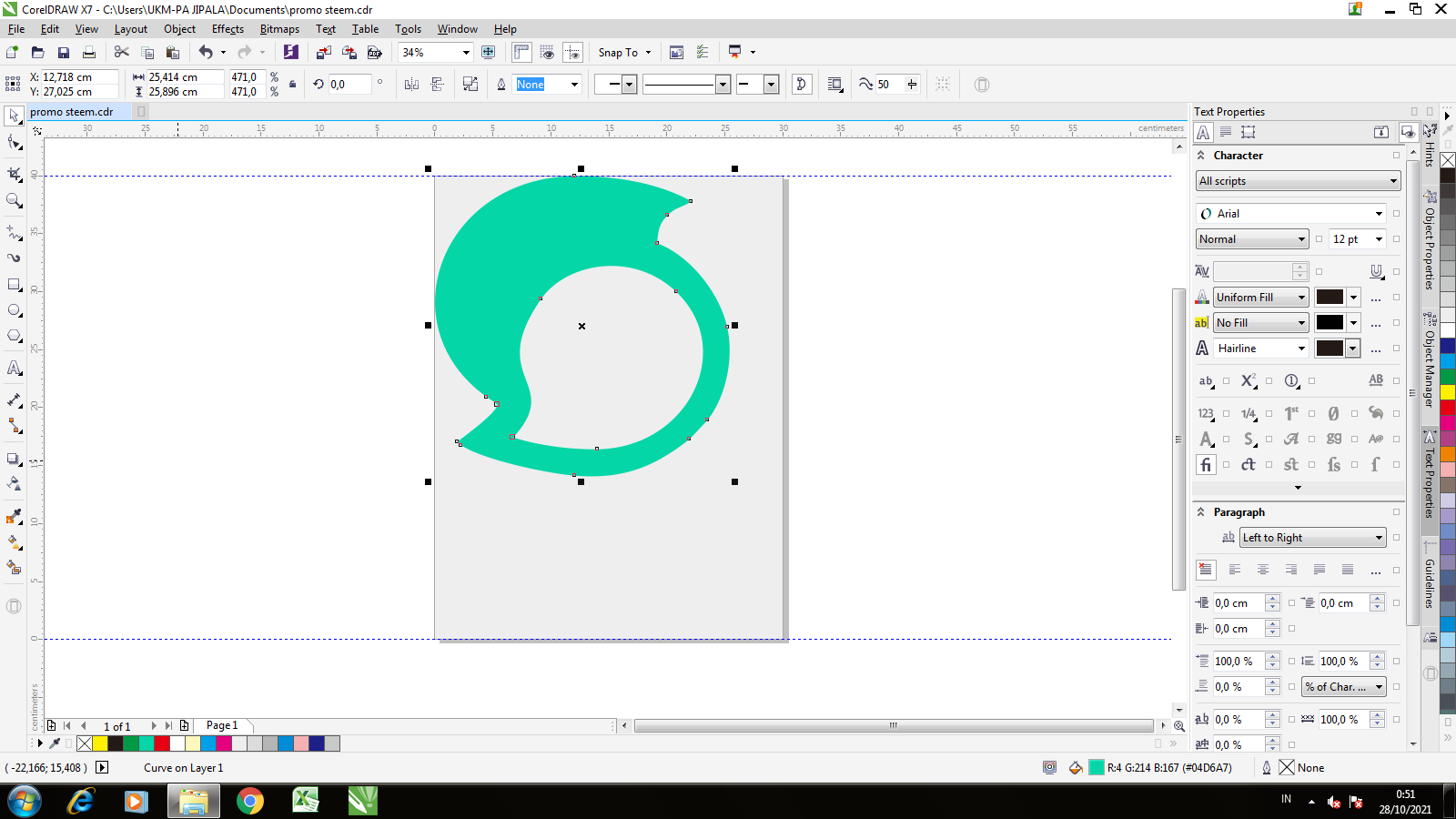Screen dimensions: 1456x819
Task: Open the Left to Right text direction dropdown
Action: [x=1312, y=538]
